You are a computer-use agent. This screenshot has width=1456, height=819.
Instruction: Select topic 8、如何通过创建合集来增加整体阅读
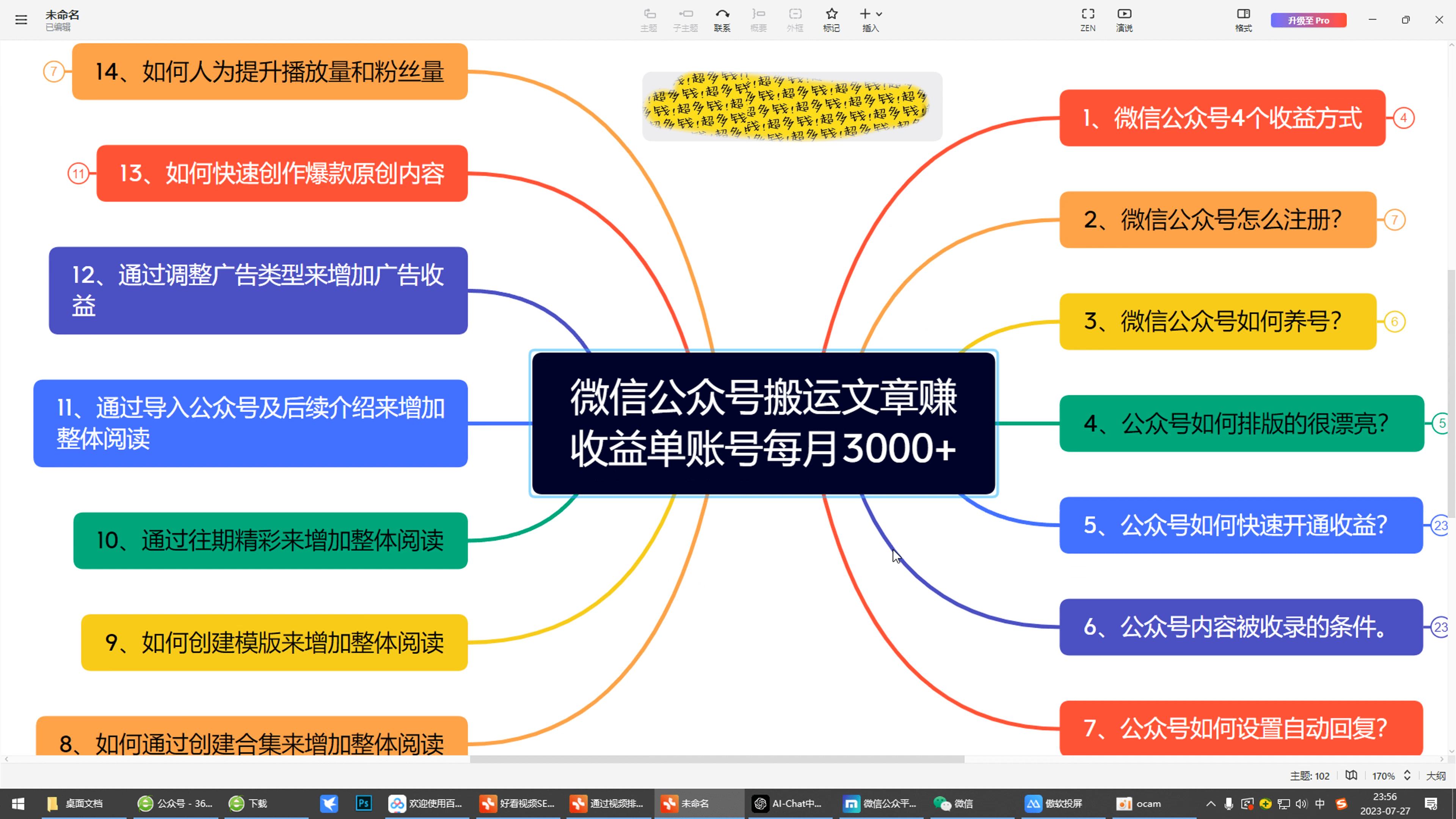[x=252, y=736]
